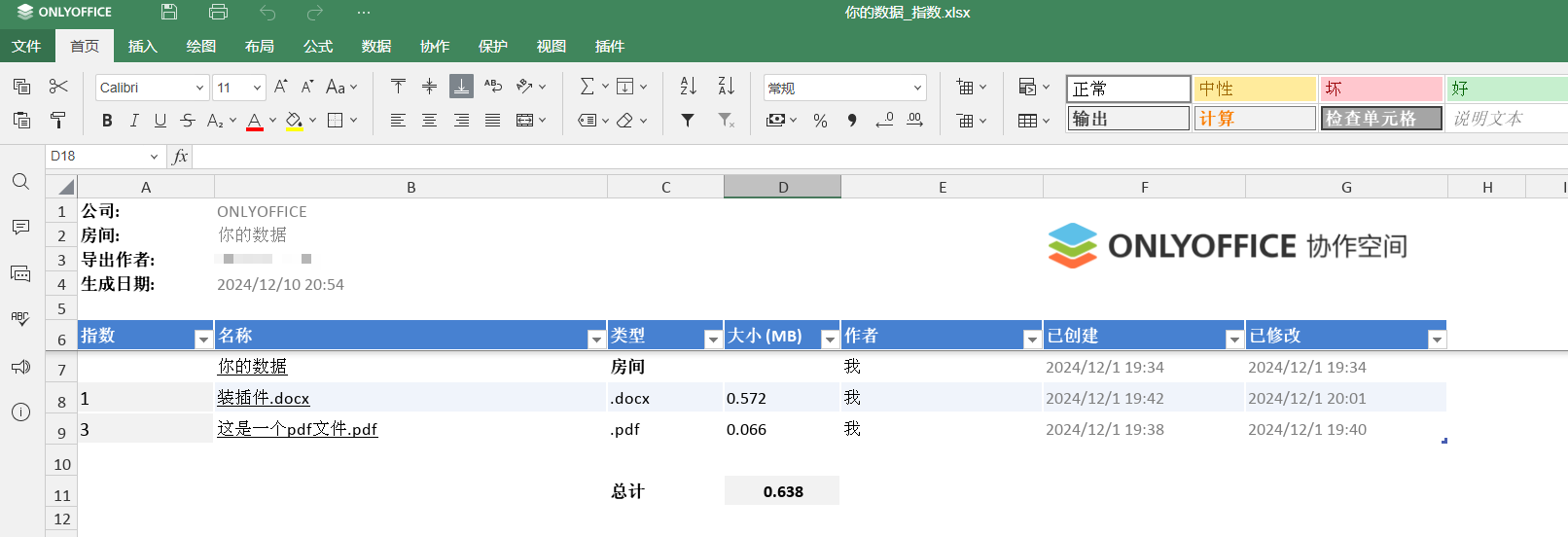Sort ascending A to Z
1568x537 pixels.
[x=688, y=87]
